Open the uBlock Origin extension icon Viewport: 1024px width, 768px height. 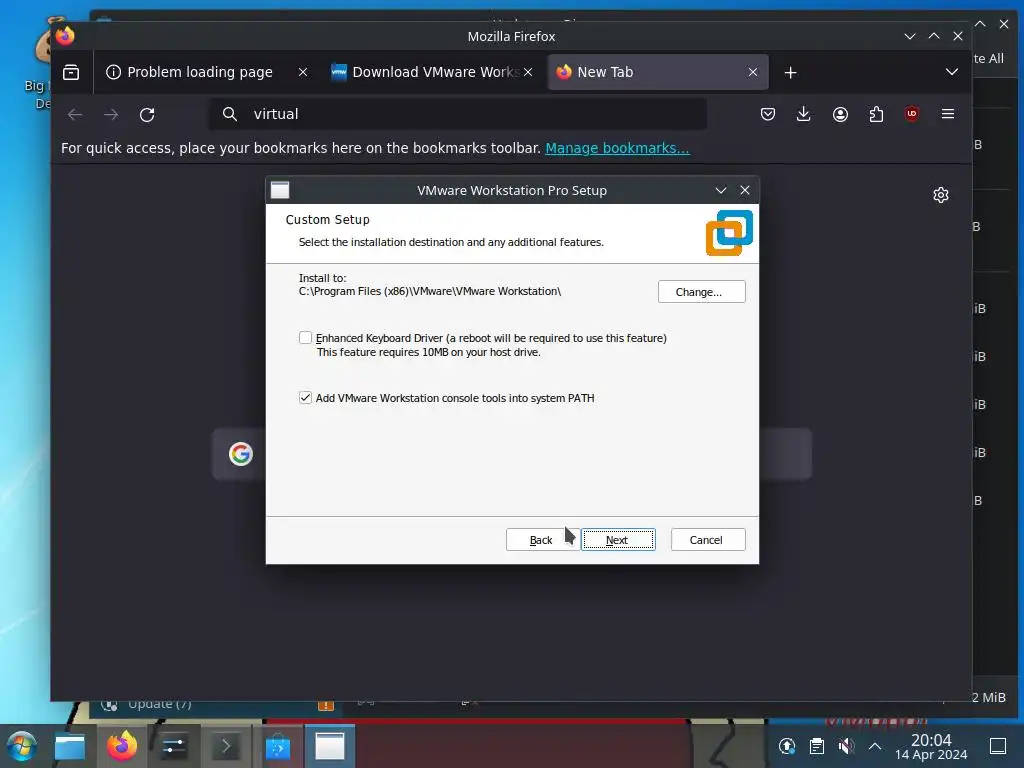pos(912,114)
